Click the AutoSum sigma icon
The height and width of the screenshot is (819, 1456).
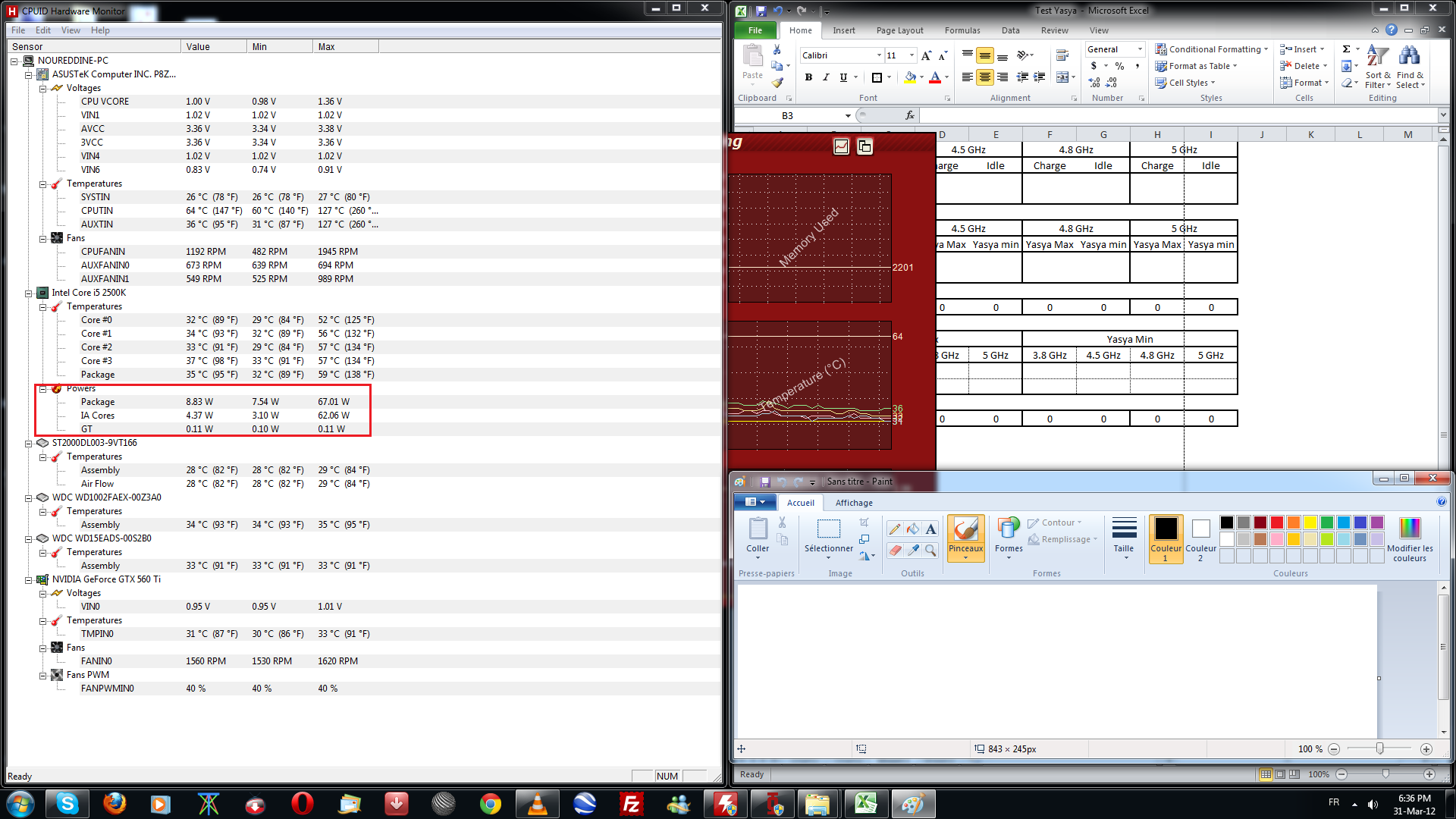[x=1346, y=49]
